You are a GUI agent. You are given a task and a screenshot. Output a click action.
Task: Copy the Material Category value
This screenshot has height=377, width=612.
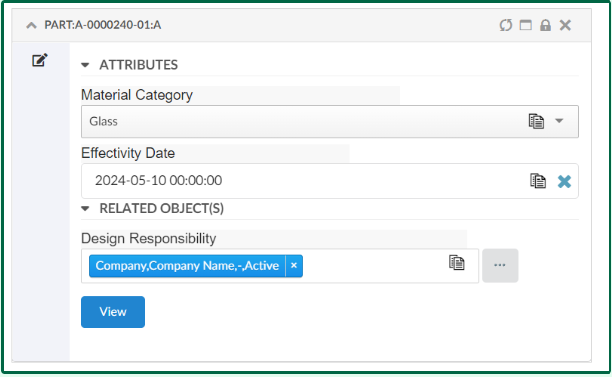tap(536, 121)
